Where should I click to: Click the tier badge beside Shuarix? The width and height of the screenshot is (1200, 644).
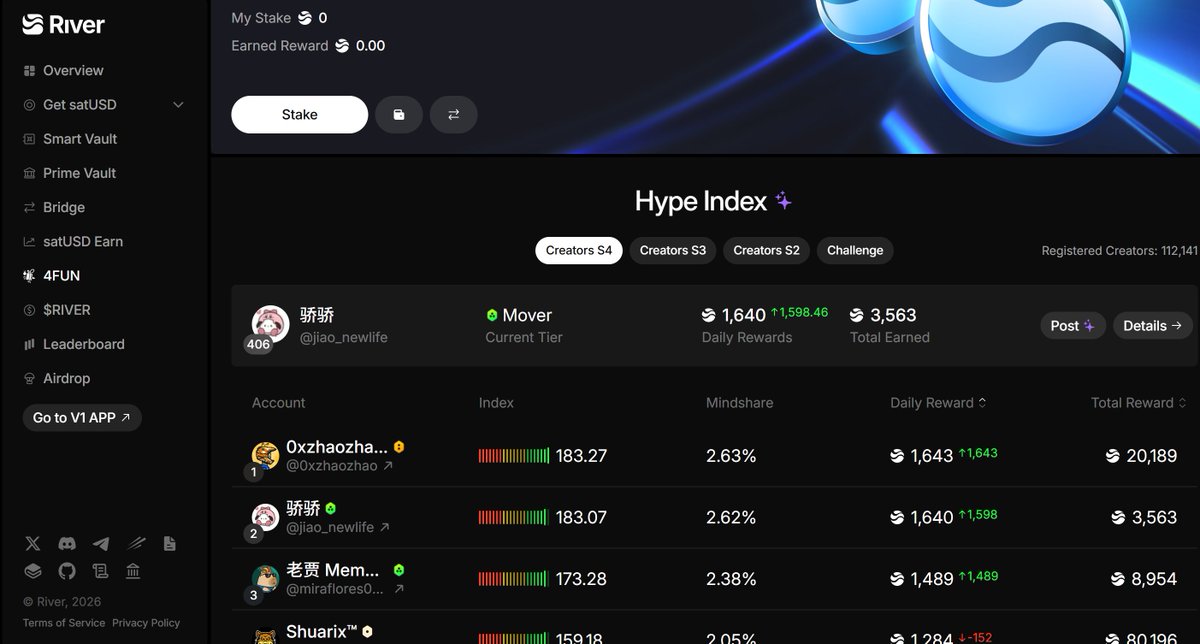[x=368, y=631]
